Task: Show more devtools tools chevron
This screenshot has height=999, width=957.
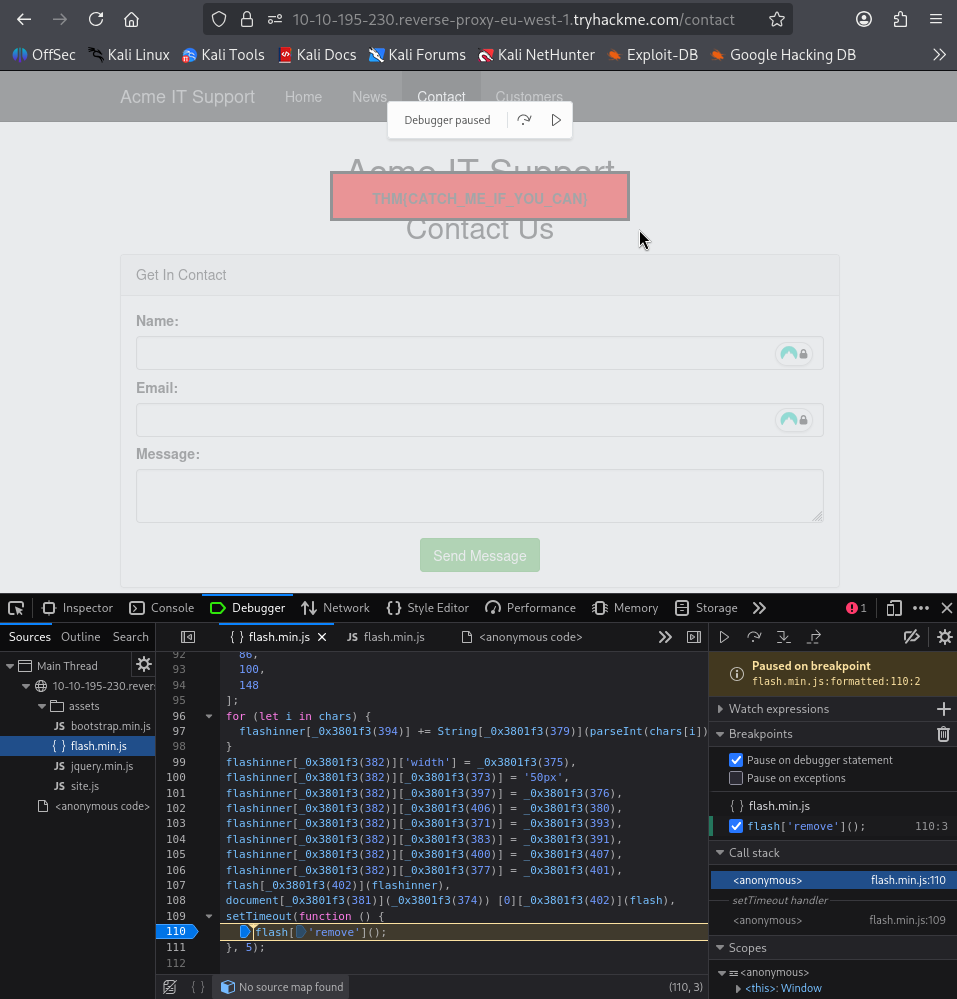Action: (x=759, y=608)
